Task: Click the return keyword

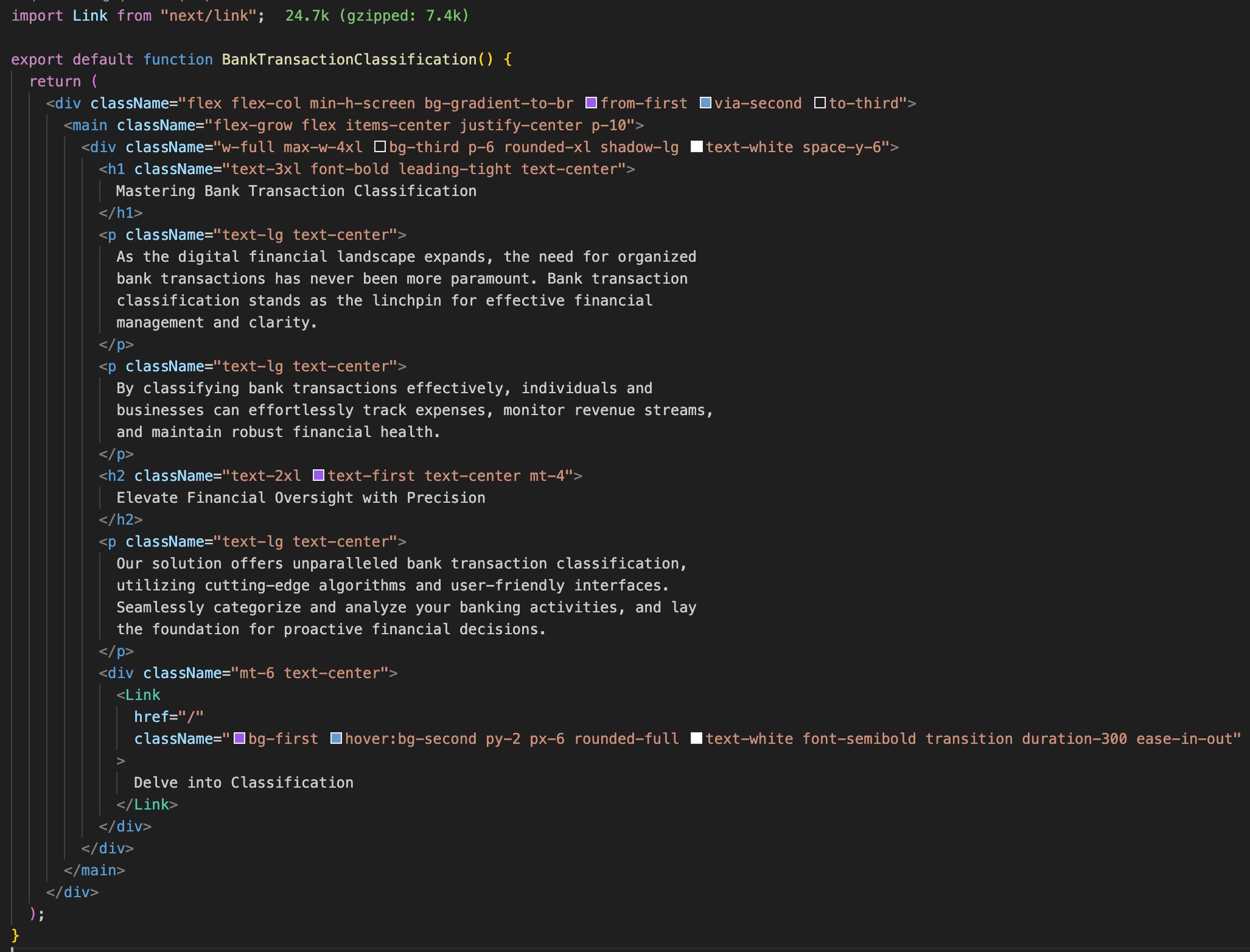Action: tap(55, 82)
